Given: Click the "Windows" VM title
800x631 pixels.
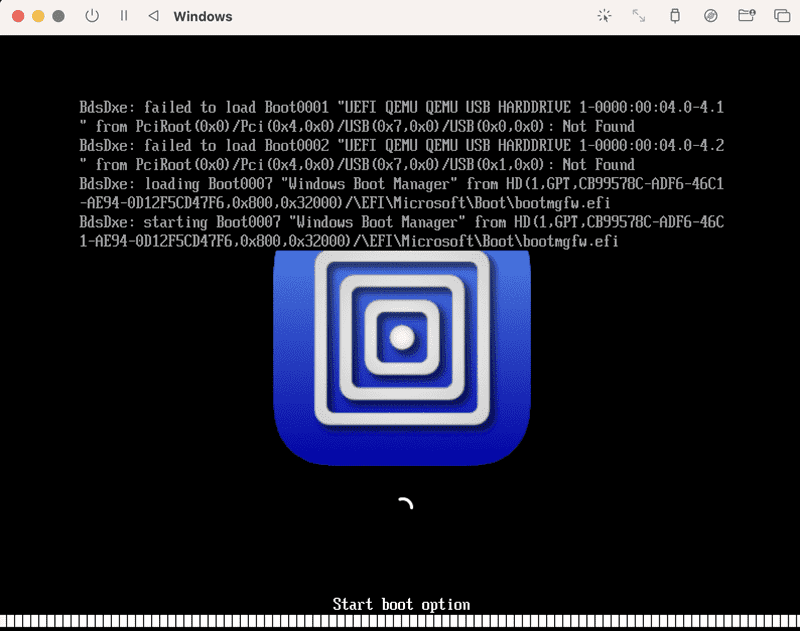Looking at the screenshot, I should [x=203, y=16].
